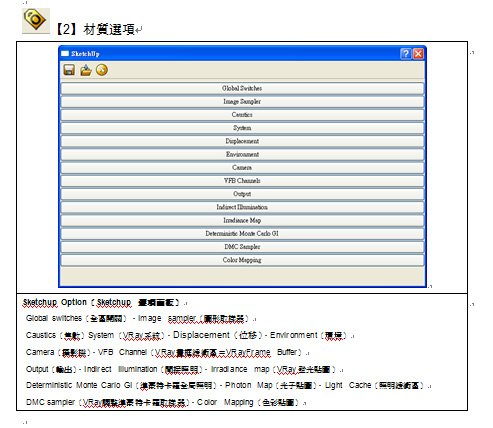Click 'Color Mapping' in description text
Viewport: 493px width, 428px height.
click(x=225, y=402)
